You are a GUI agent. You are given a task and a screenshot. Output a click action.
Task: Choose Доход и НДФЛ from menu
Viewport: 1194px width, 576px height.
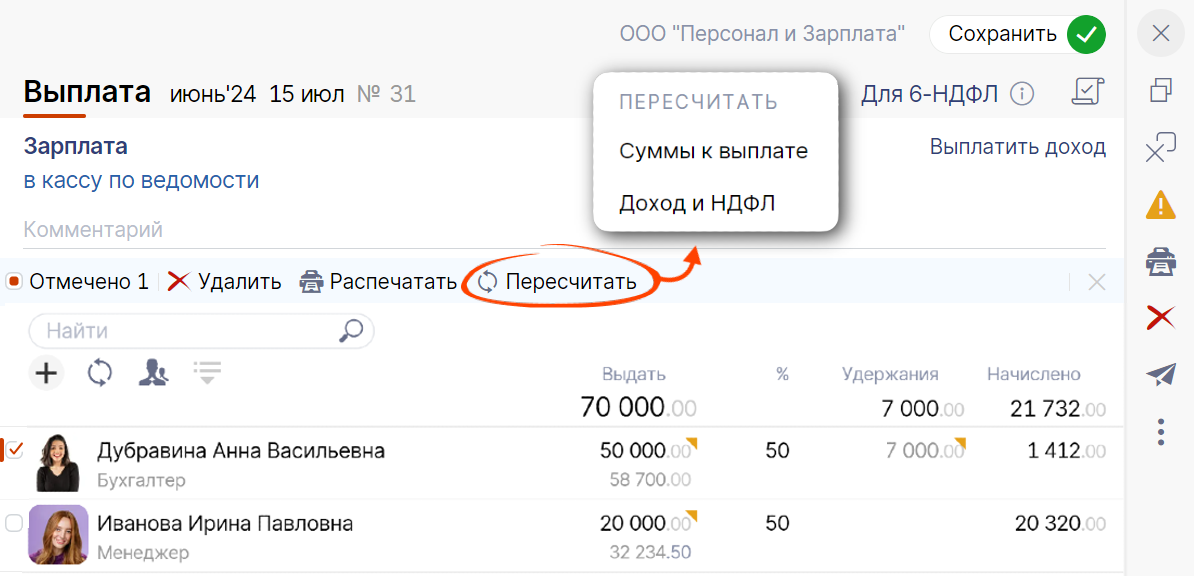(697, 204)
